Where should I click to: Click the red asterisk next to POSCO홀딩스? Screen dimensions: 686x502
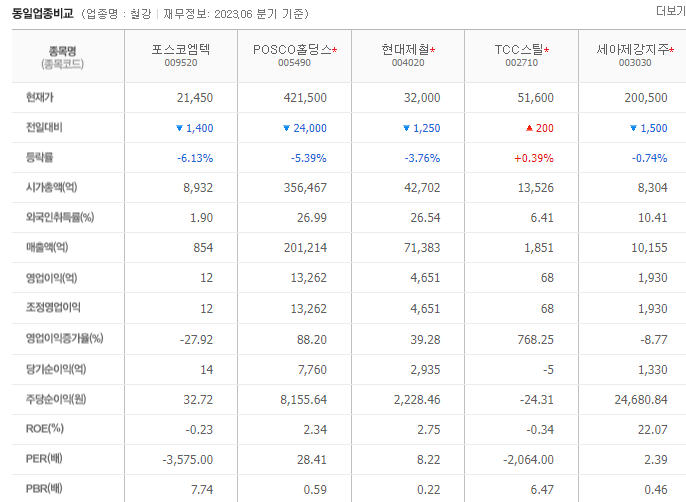(335, 50)
